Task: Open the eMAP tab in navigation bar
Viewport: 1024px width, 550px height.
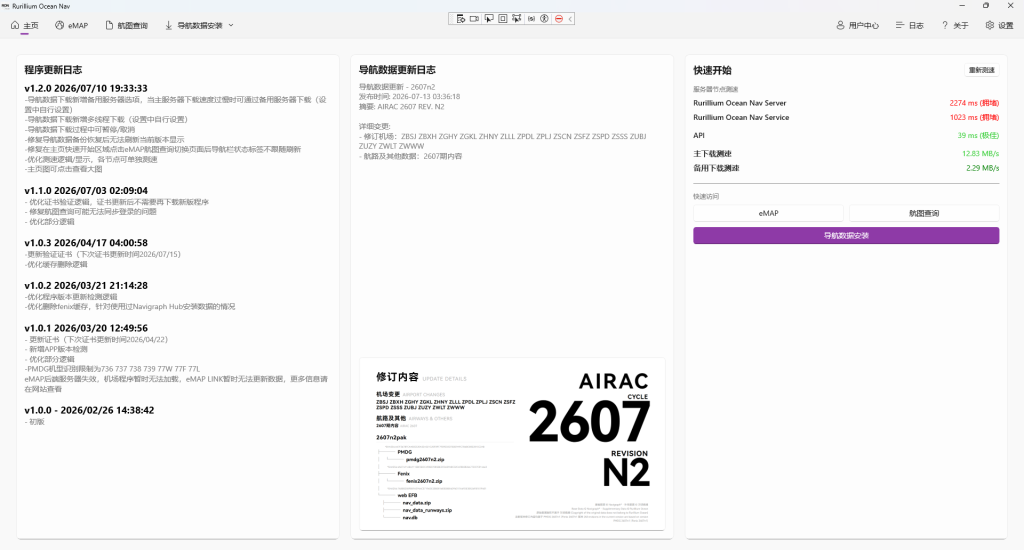Action: [71, 25]
